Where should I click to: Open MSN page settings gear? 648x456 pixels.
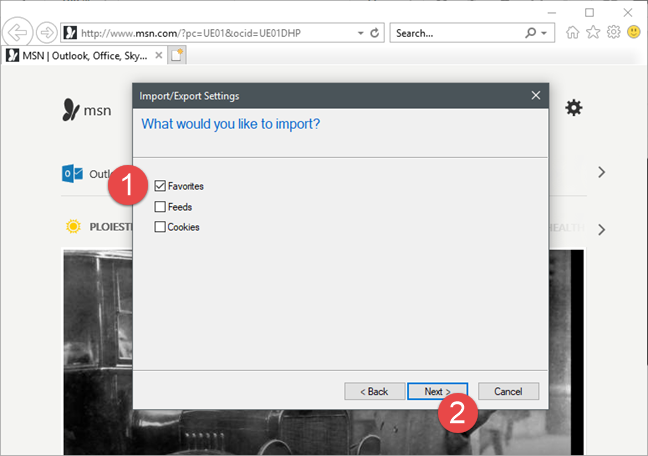pyautogui.click(x=573, y=107)
